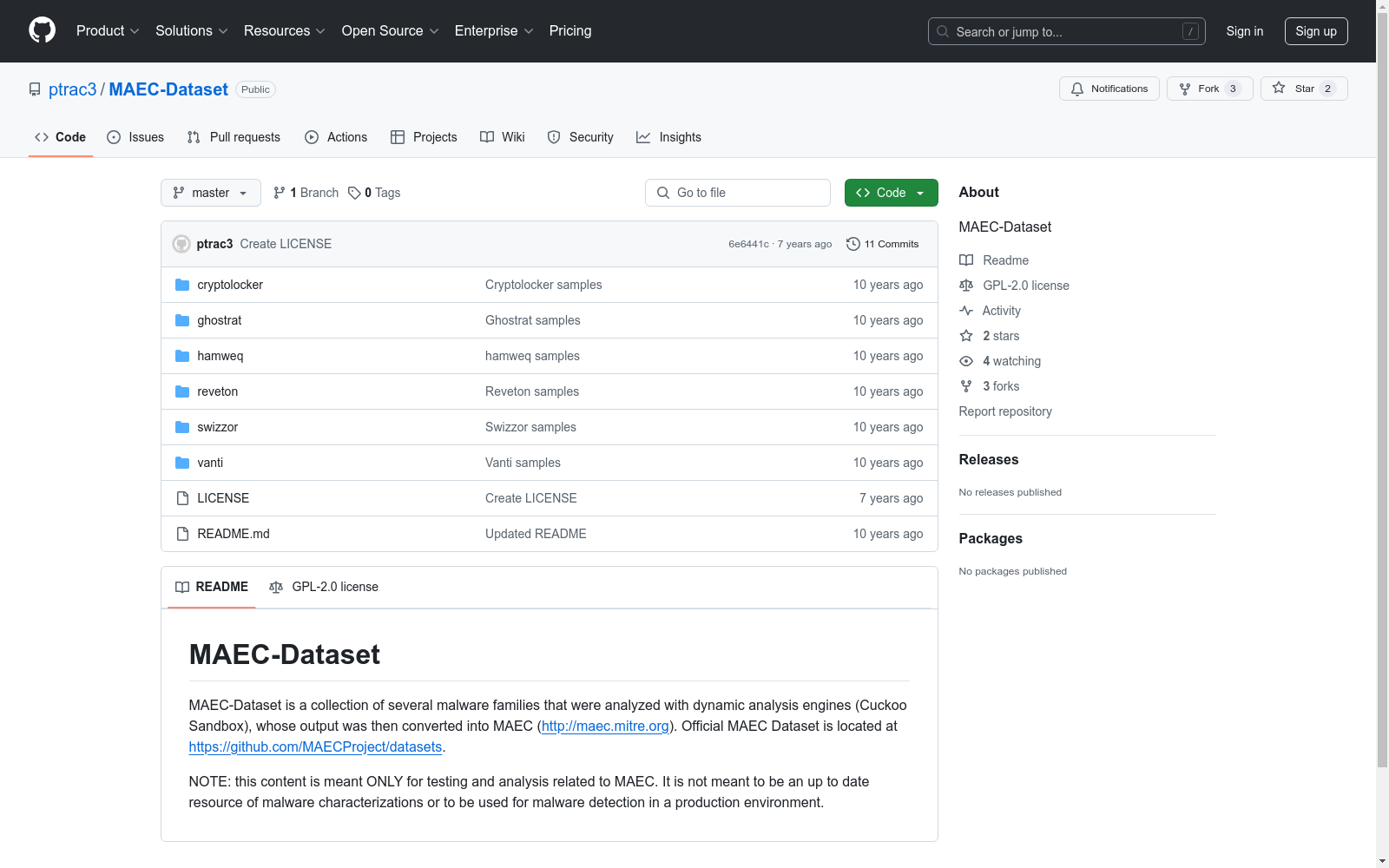Click the Search or jump to field

click(x=1067, y=31)
